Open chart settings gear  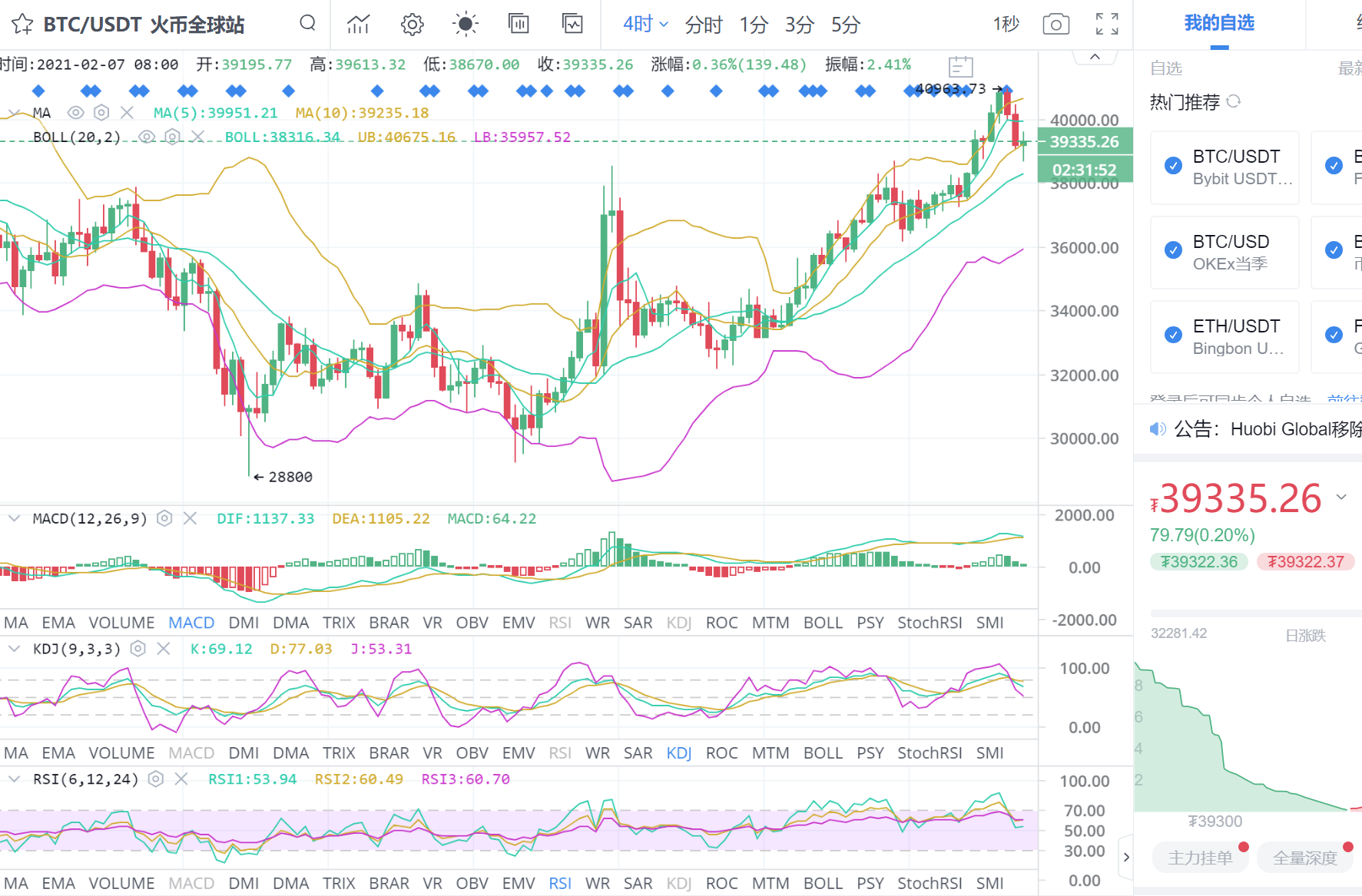tap(412, 25)
